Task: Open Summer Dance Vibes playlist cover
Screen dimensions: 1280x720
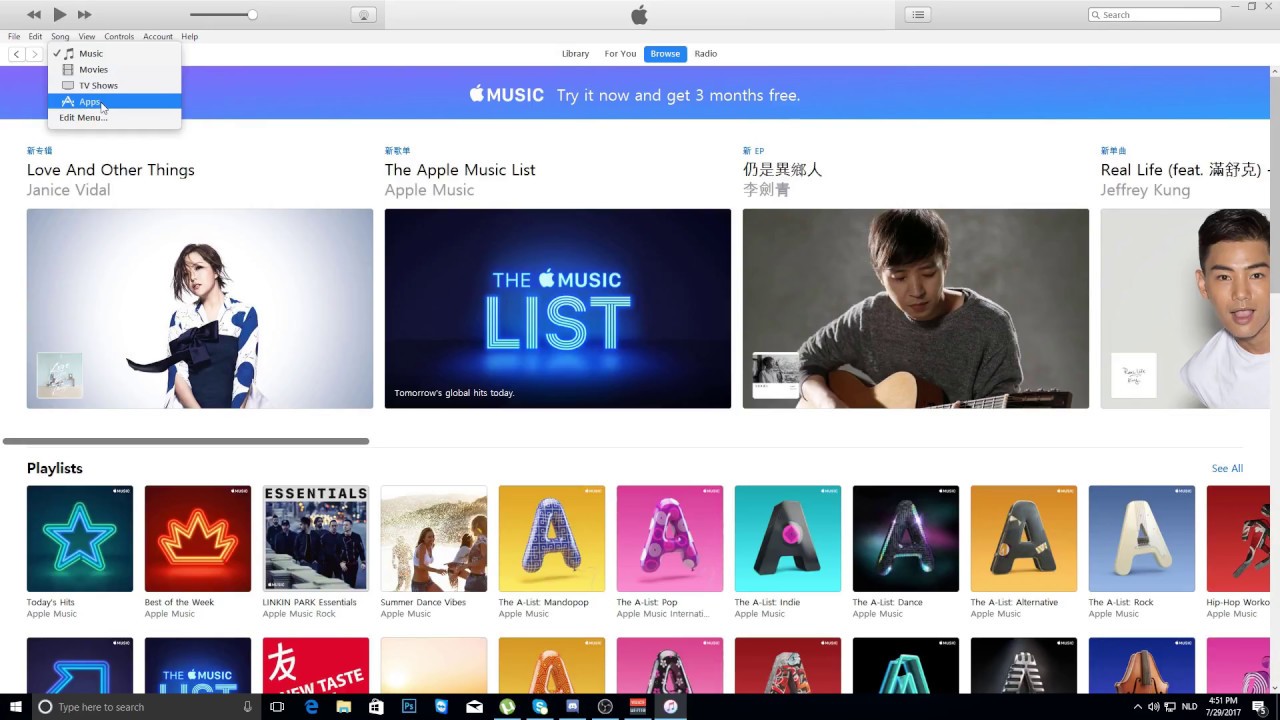Action: tap(434, 539)
